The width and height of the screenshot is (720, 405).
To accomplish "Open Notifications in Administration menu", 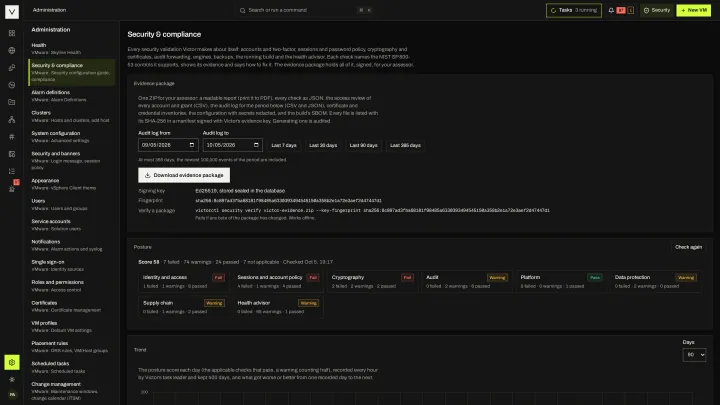I will [x=71, y=245].
